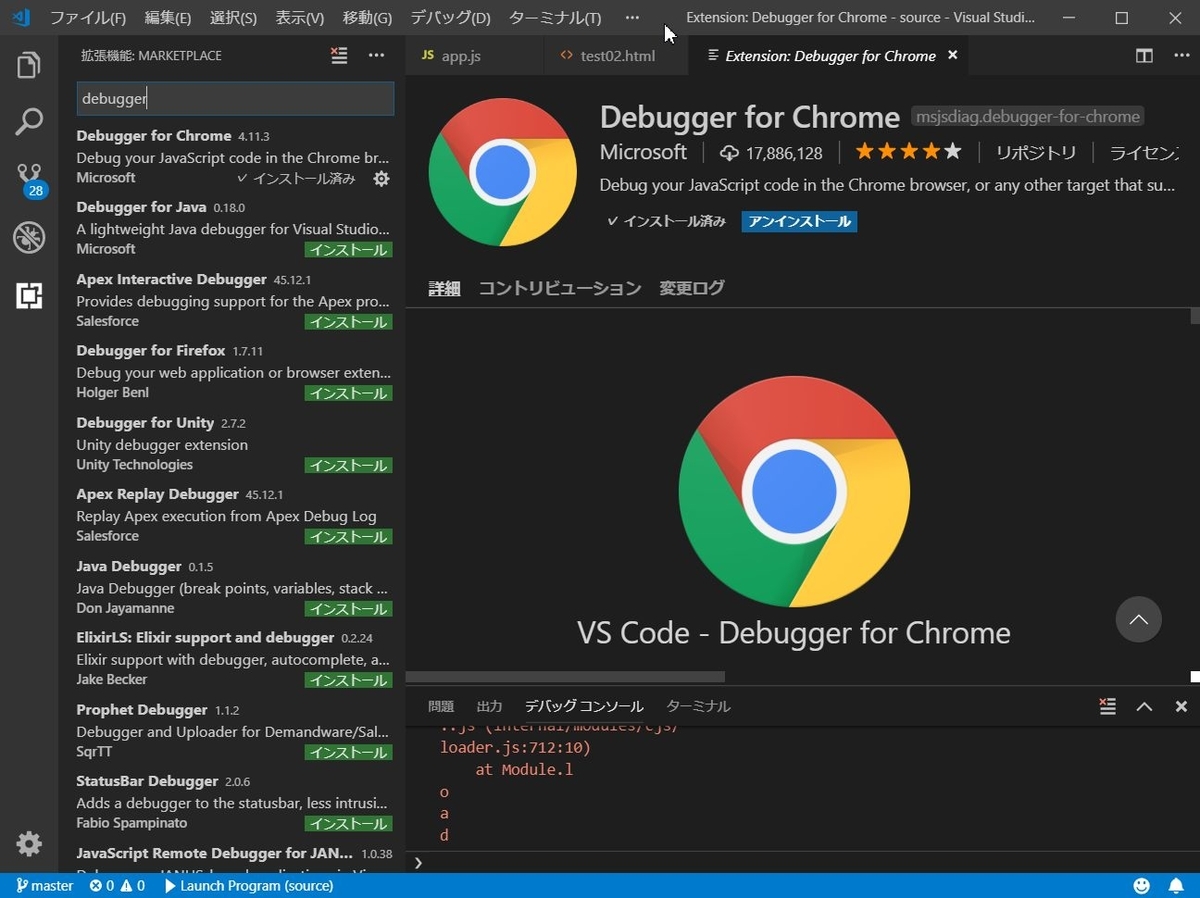Open the 表示(V) menu
The image size is (1200, 898).
300,18
